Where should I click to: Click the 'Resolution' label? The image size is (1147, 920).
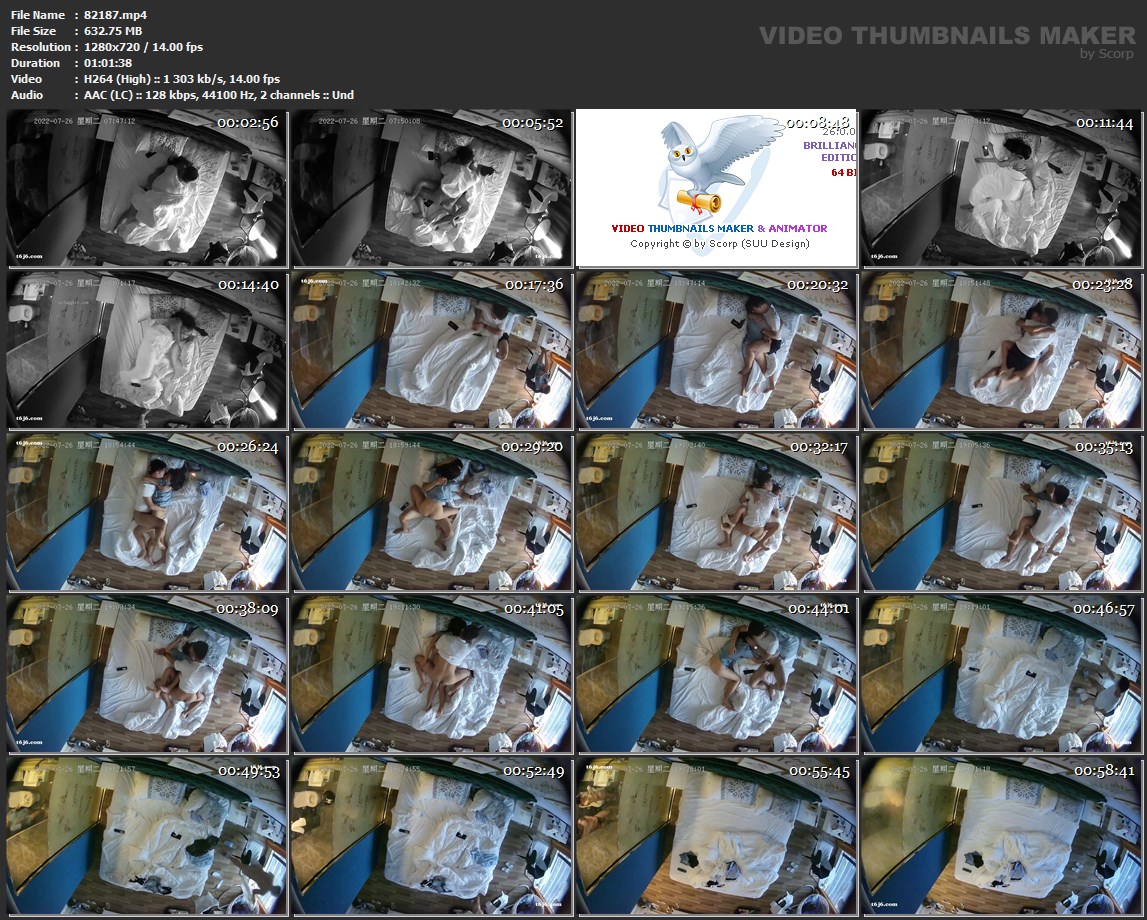[41, 47]
